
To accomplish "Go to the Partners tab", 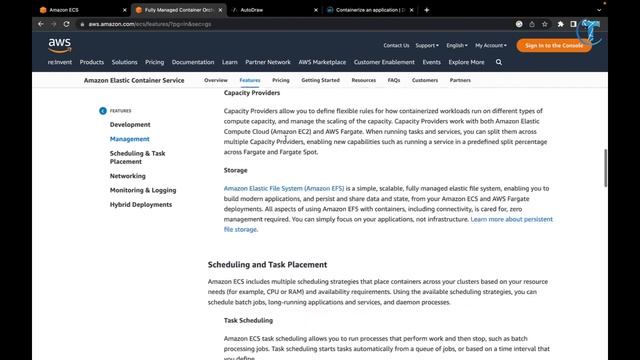I will pyautogui.click(x=460, y=80).
